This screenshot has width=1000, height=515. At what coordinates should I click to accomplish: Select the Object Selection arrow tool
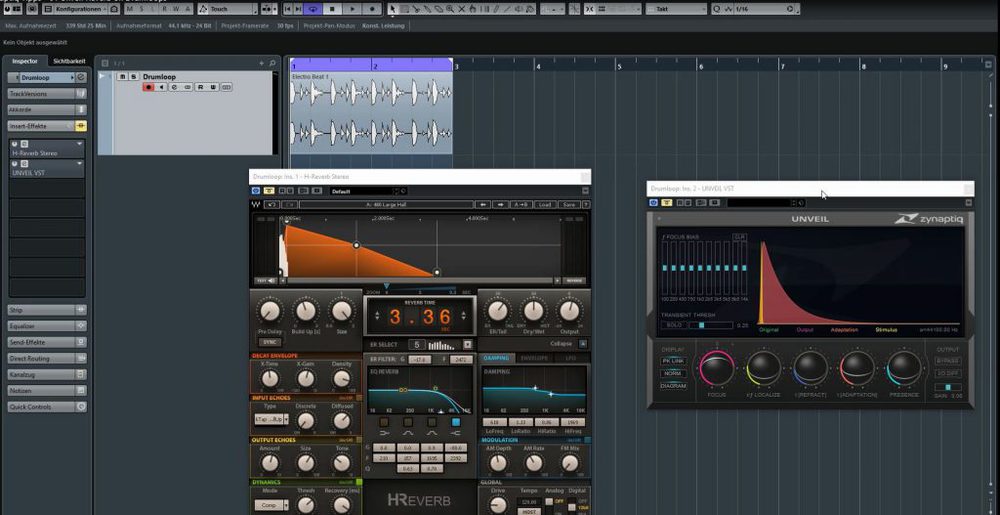coord(392,9)
